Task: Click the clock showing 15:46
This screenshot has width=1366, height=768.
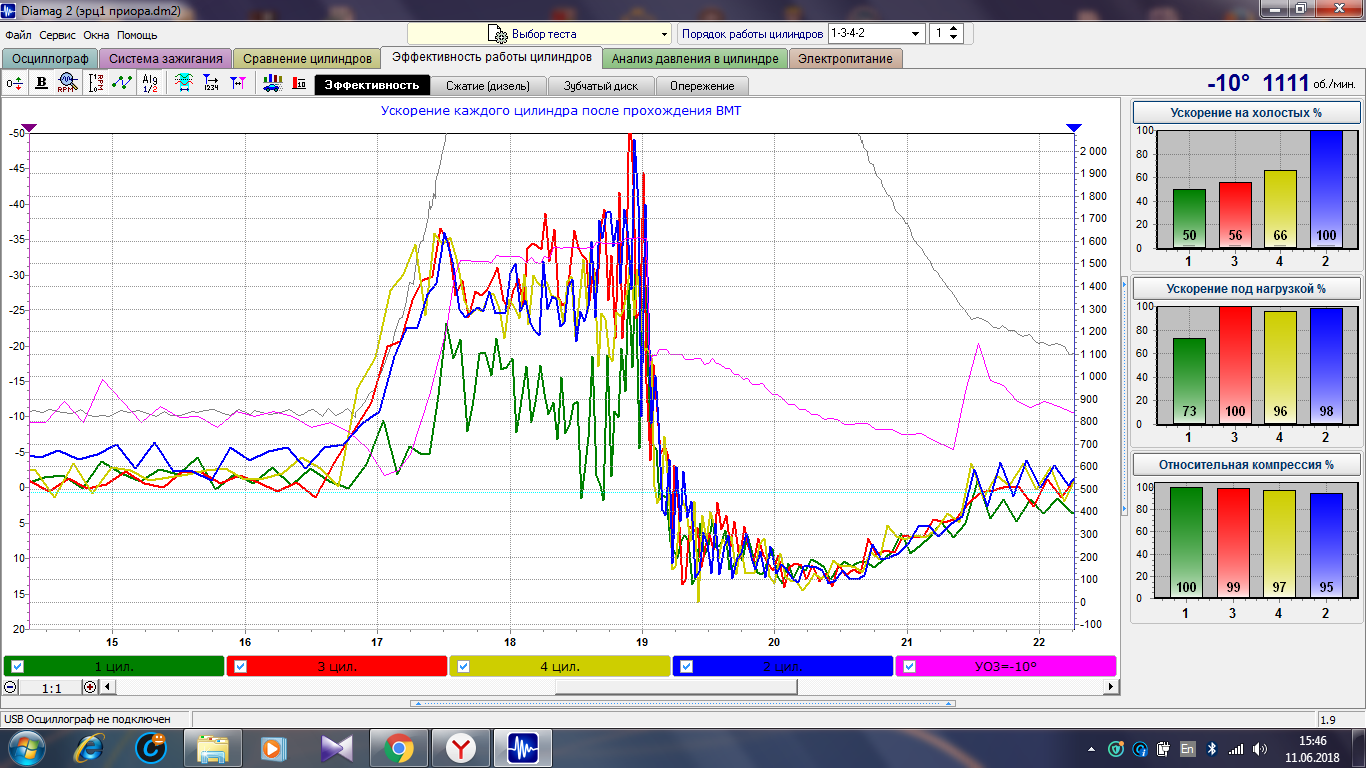Action: (x=1312, y=741)
